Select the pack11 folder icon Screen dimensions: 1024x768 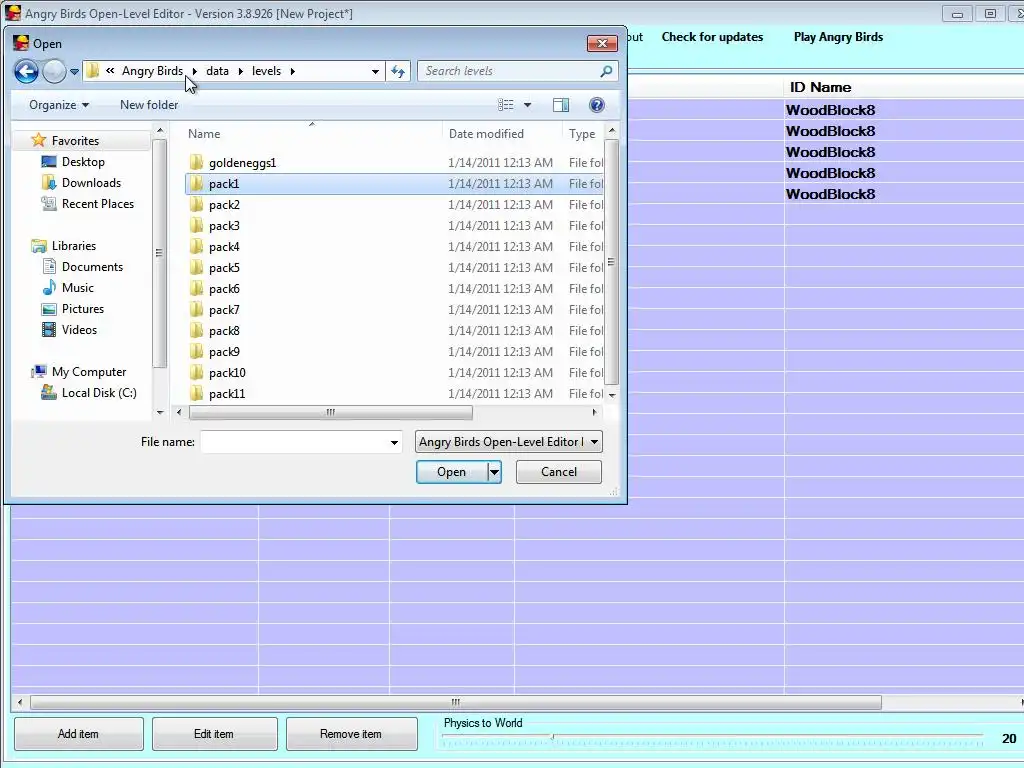click(x=196, y=393)
